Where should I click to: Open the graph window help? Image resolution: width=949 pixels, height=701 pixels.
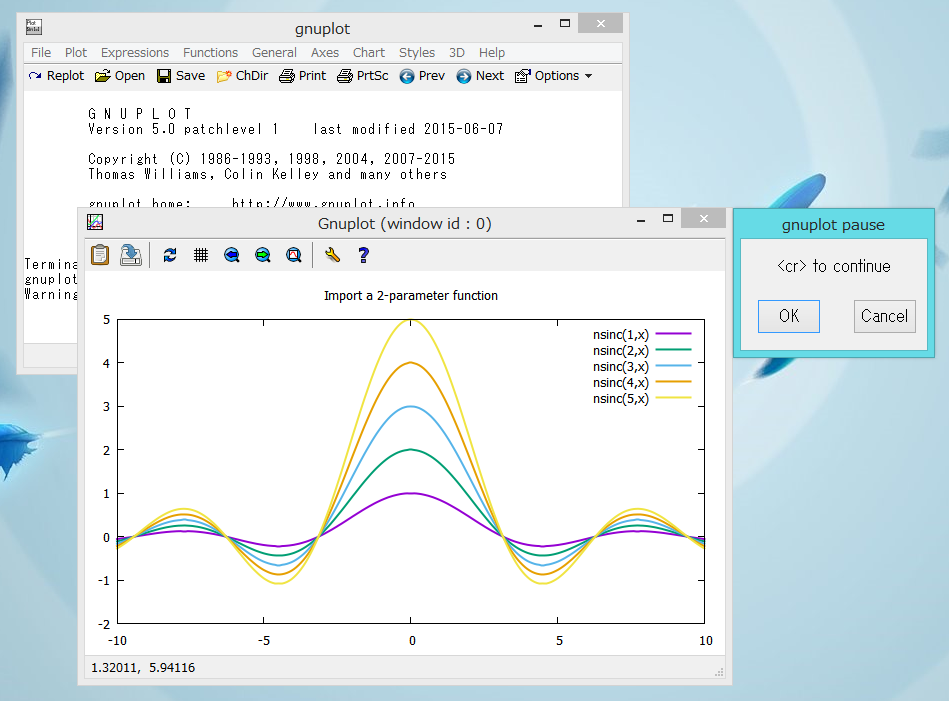tap(363, 255)
